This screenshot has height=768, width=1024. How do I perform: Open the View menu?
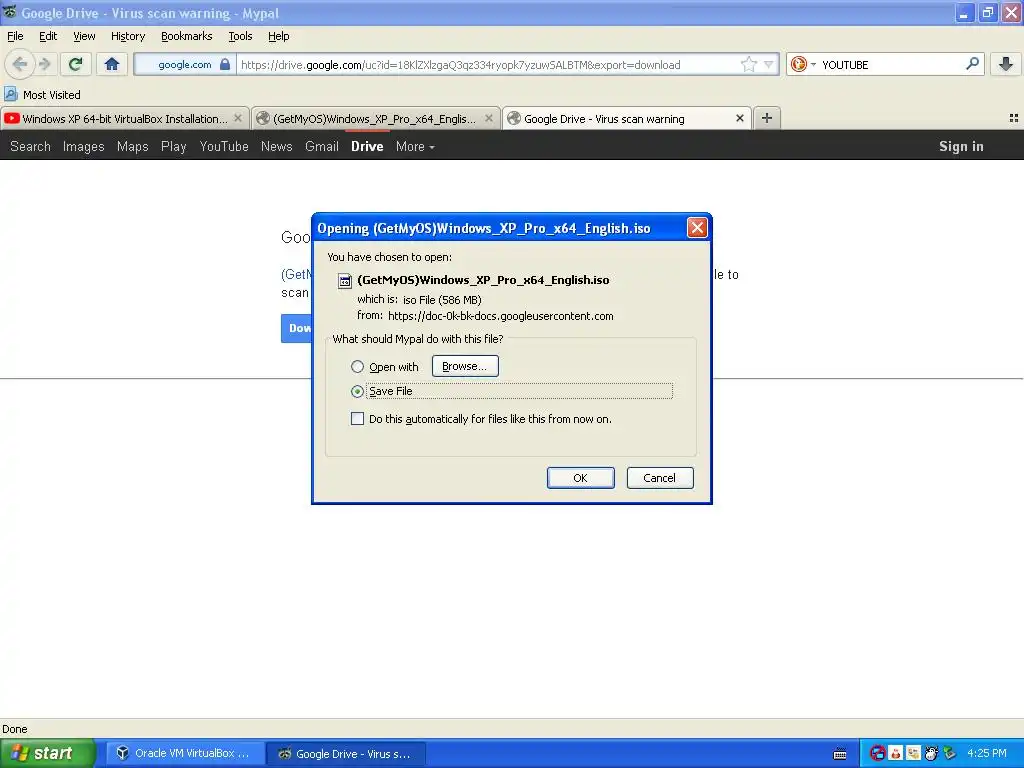(x=84, y=36)
